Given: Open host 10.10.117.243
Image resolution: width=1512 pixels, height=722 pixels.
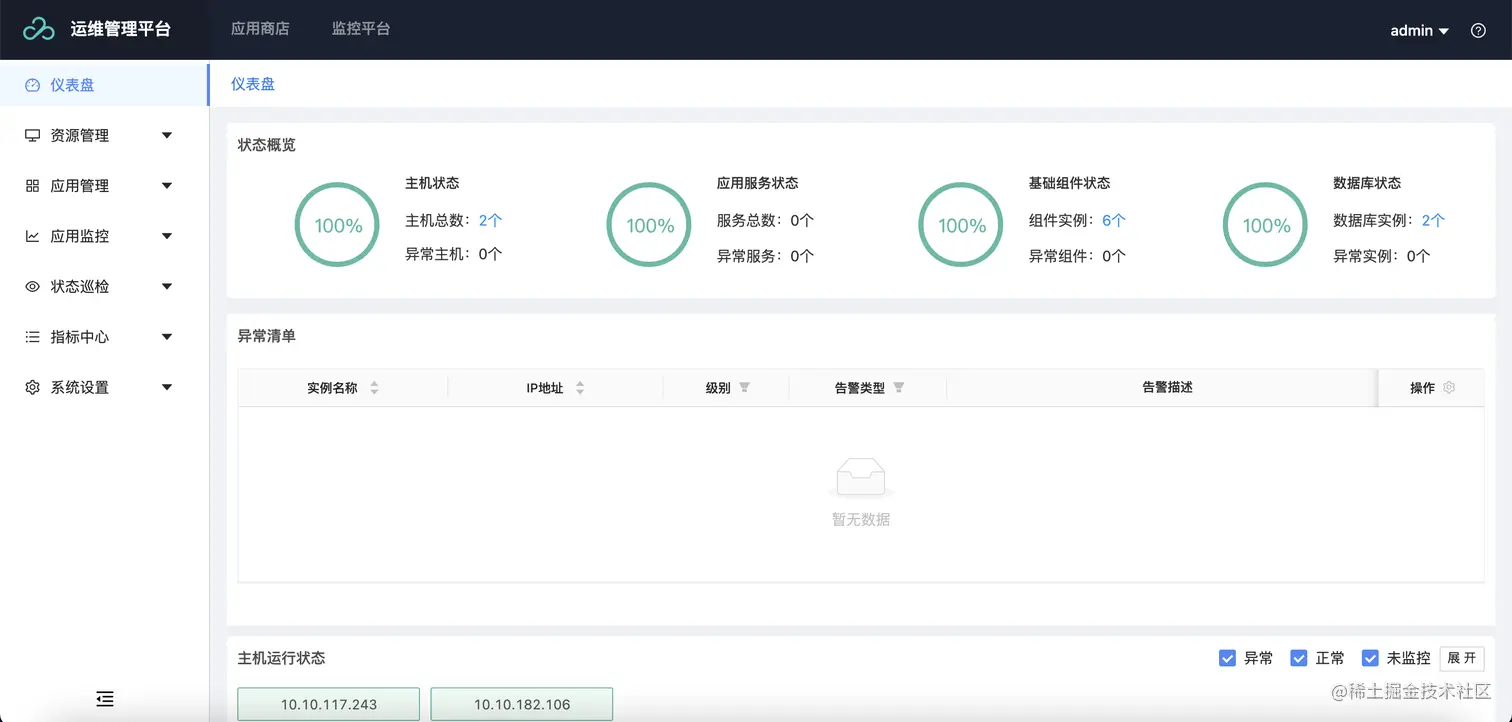Looking at the screenshot, I should pos(328,704).
